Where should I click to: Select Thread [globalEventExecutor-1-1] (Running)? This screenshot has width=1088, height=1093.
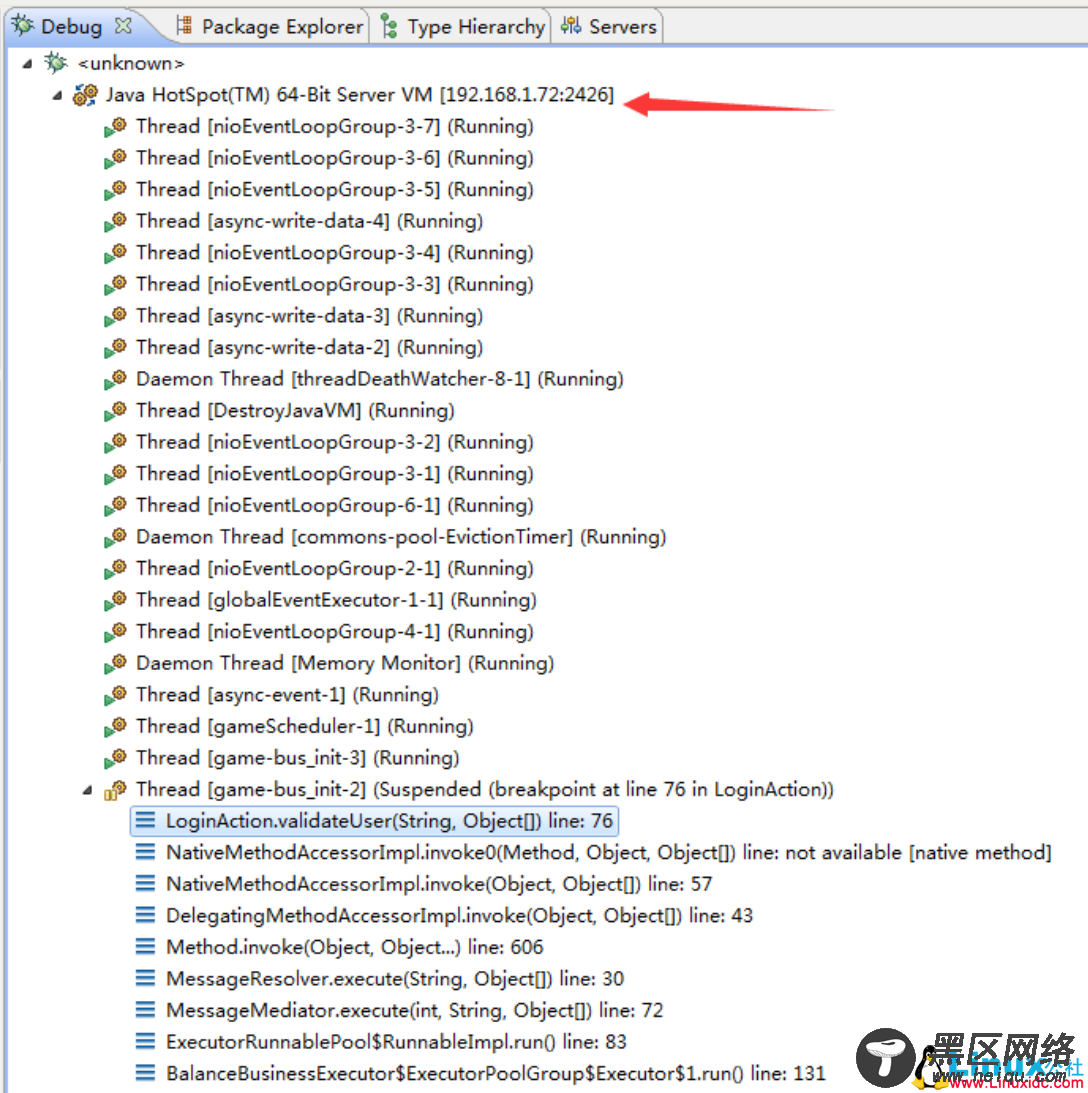click(336, 600)
